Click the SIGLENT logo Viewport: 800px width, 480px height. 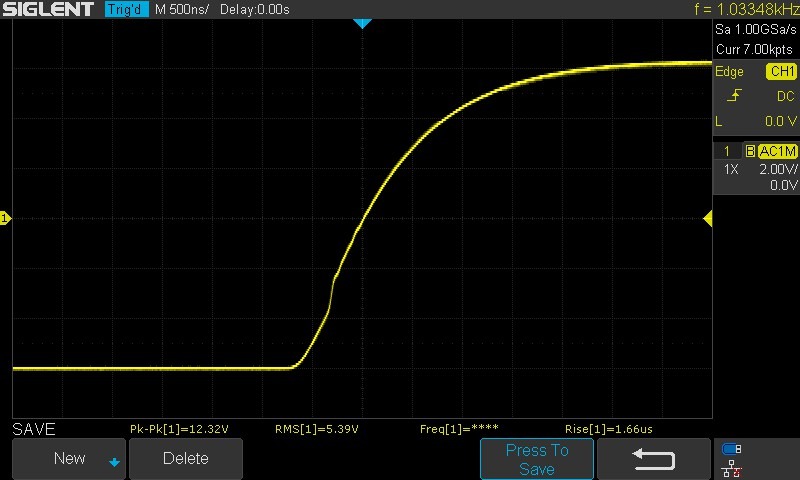[x=48, y=9]
